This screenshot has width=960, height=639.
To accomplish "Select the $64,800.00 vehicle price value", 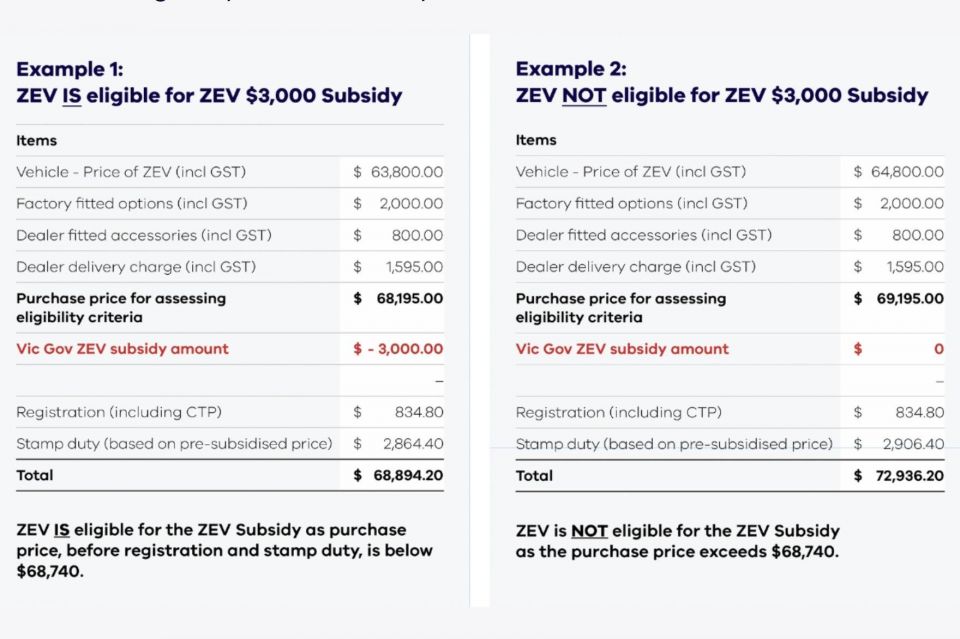I will (x=898, y=172).
